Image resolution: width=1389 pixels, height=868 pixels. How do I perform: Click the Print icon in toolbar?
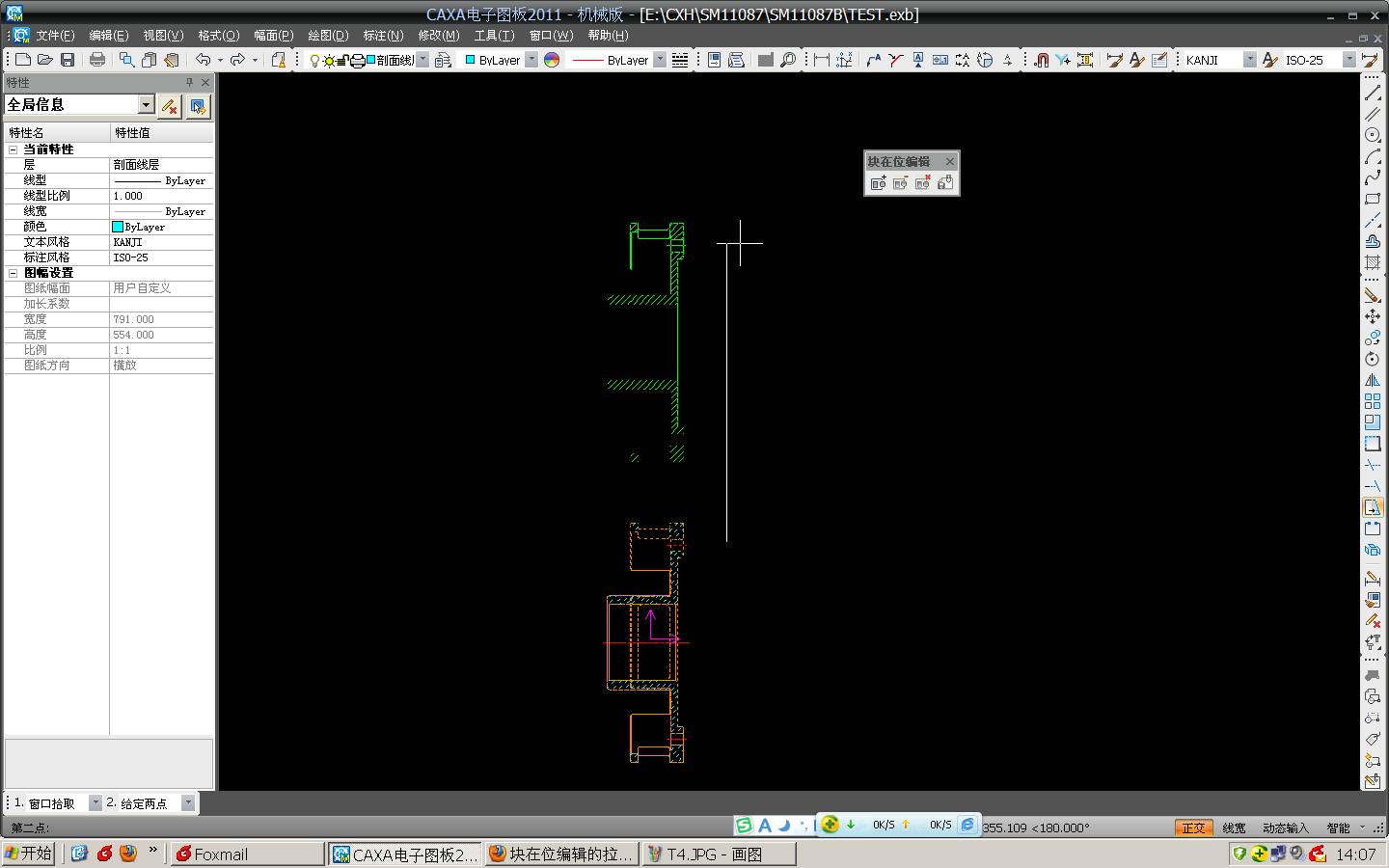[x=97, y=60]
